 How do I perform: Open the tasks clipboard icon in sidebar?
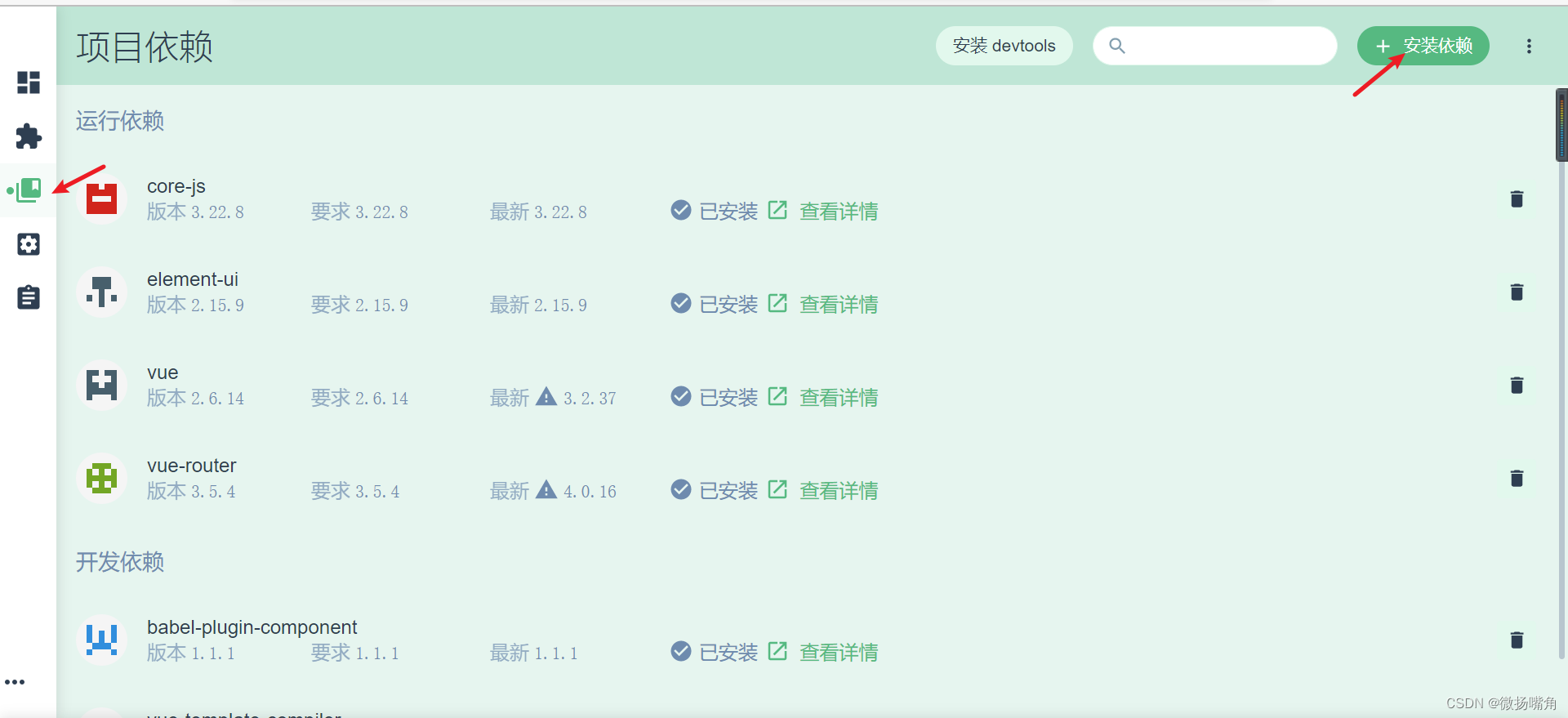[x=29, y=297]
